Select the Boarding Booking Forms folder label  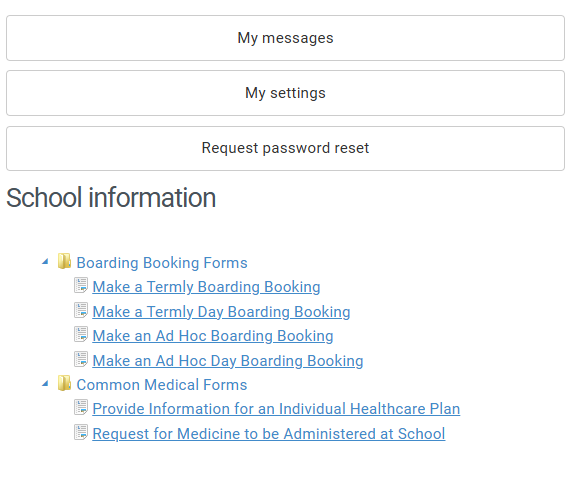point(162,263)
